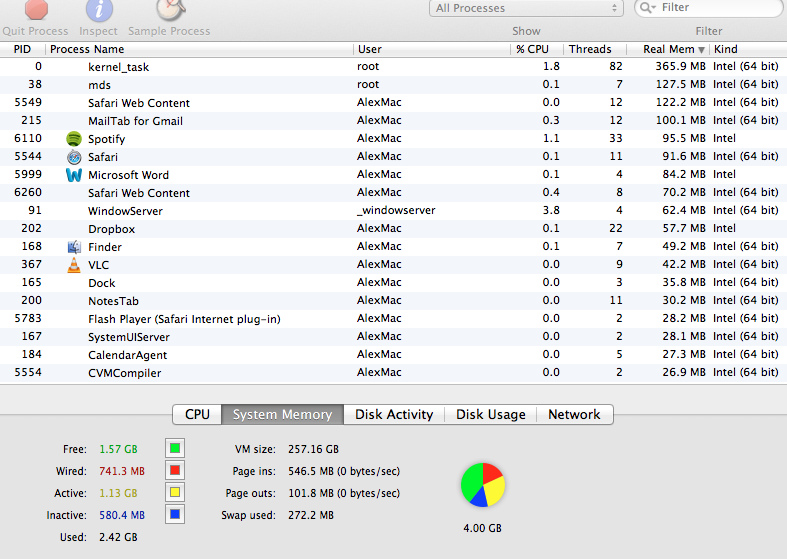Sort by % CPU column header
Viewport: 787px width, 559px height.
pos(537,49)
